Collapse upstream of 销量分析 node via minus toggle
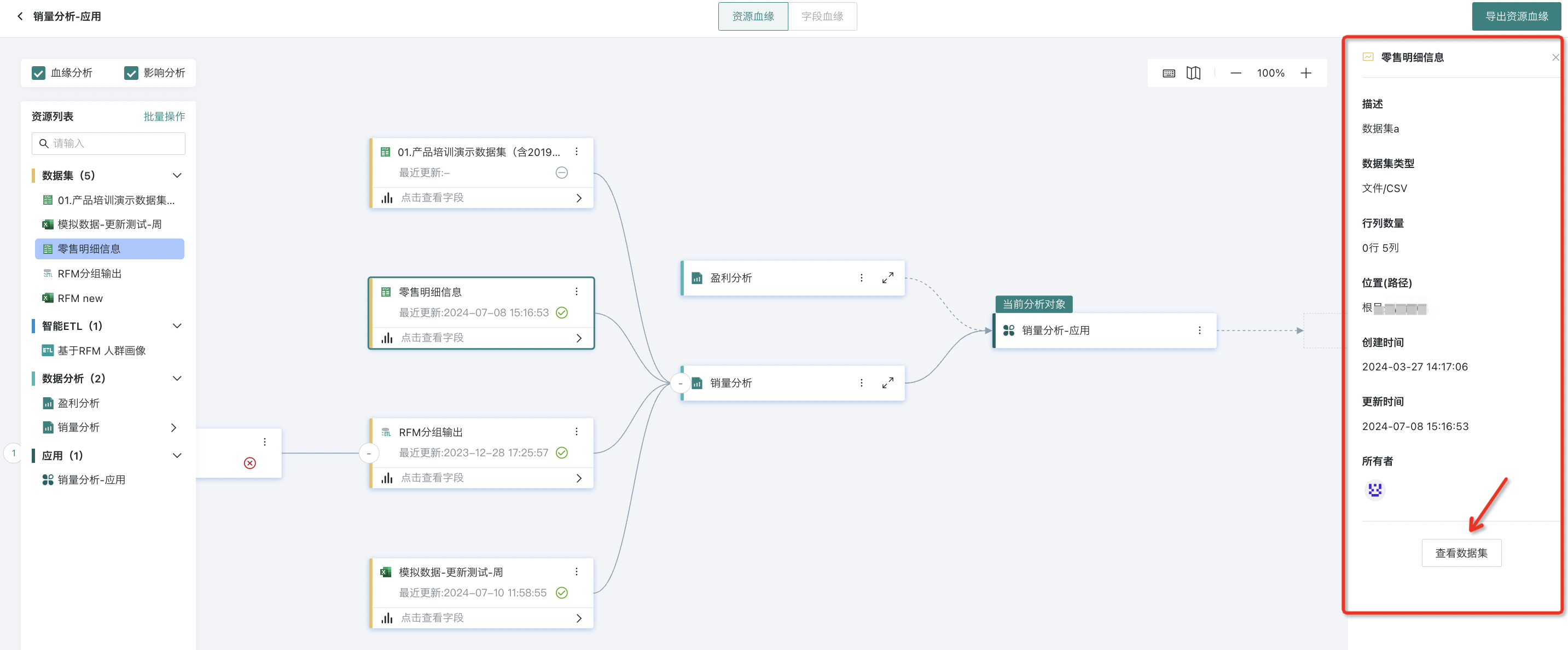Image resolution: width=1568 pixels, height=650 pixels. [680, 384]
